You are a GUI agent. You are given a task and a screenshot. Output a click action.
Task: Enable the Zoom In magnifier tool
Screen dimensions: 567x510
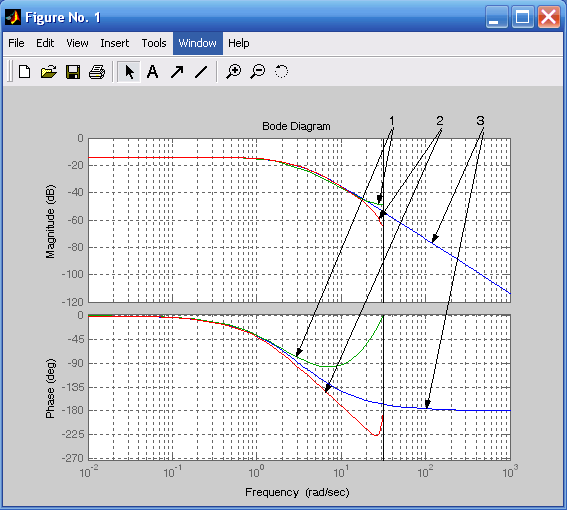(x=234, y=72)
